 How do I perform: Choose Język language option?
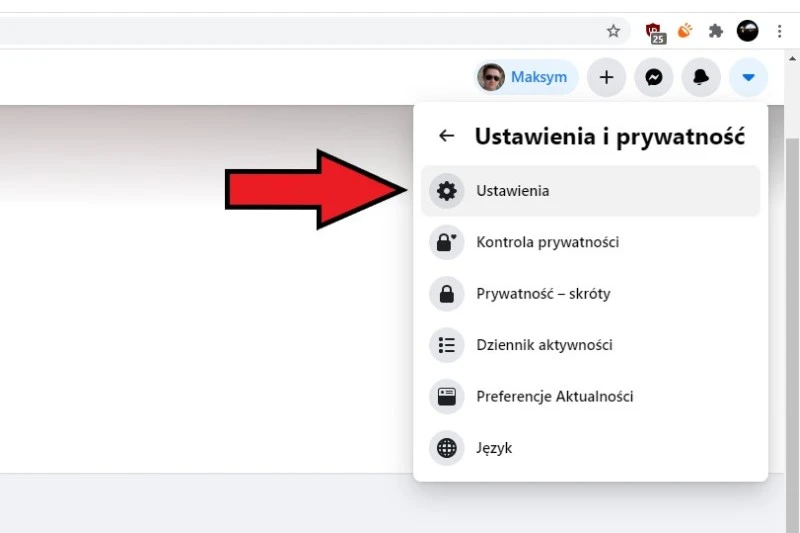coord(590,448)
